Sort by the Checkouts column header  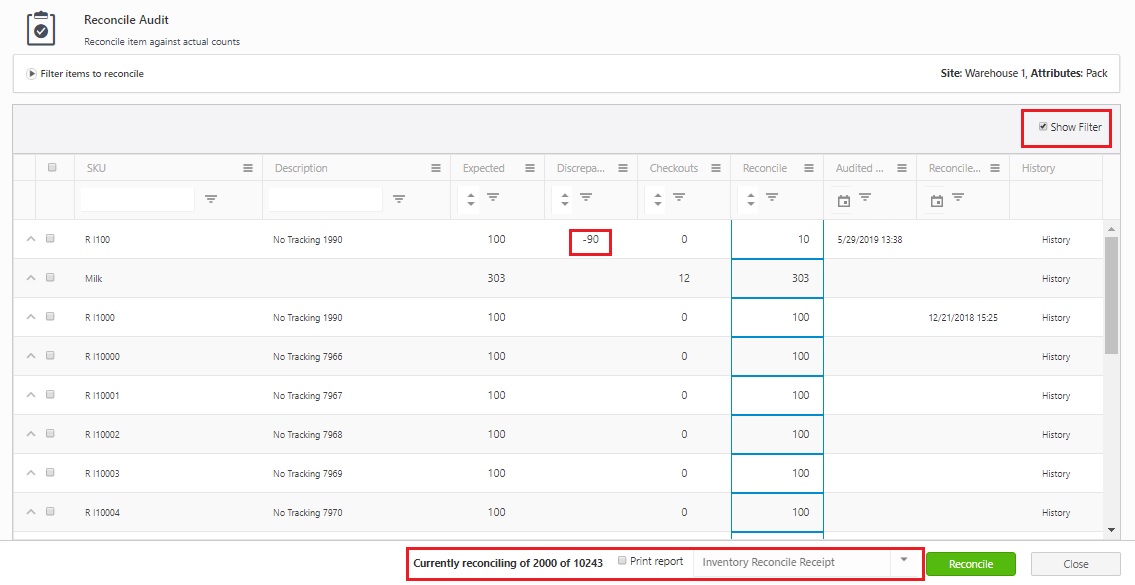674,168
